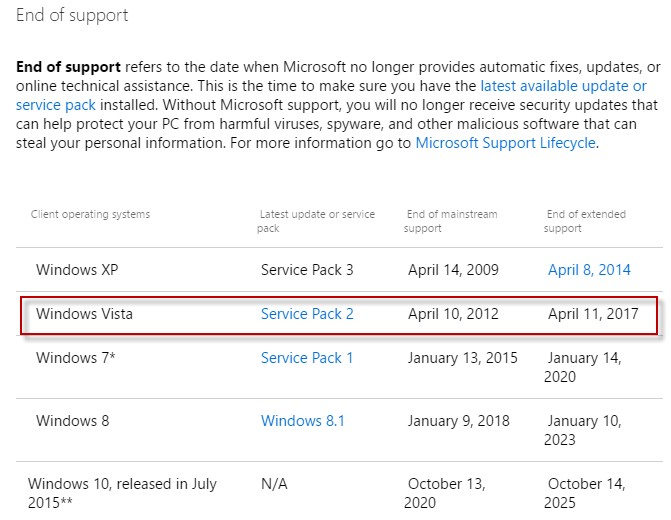Click the Windows 7* row label
This screenshot has height=520, width=671.
click(x=76, y=358)
